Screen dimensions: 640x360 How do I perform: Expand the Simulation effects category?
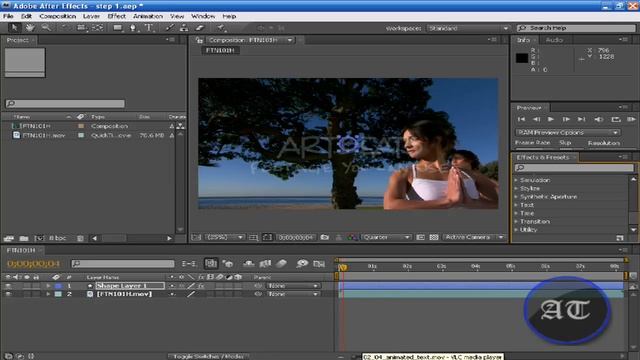[516, 180]
